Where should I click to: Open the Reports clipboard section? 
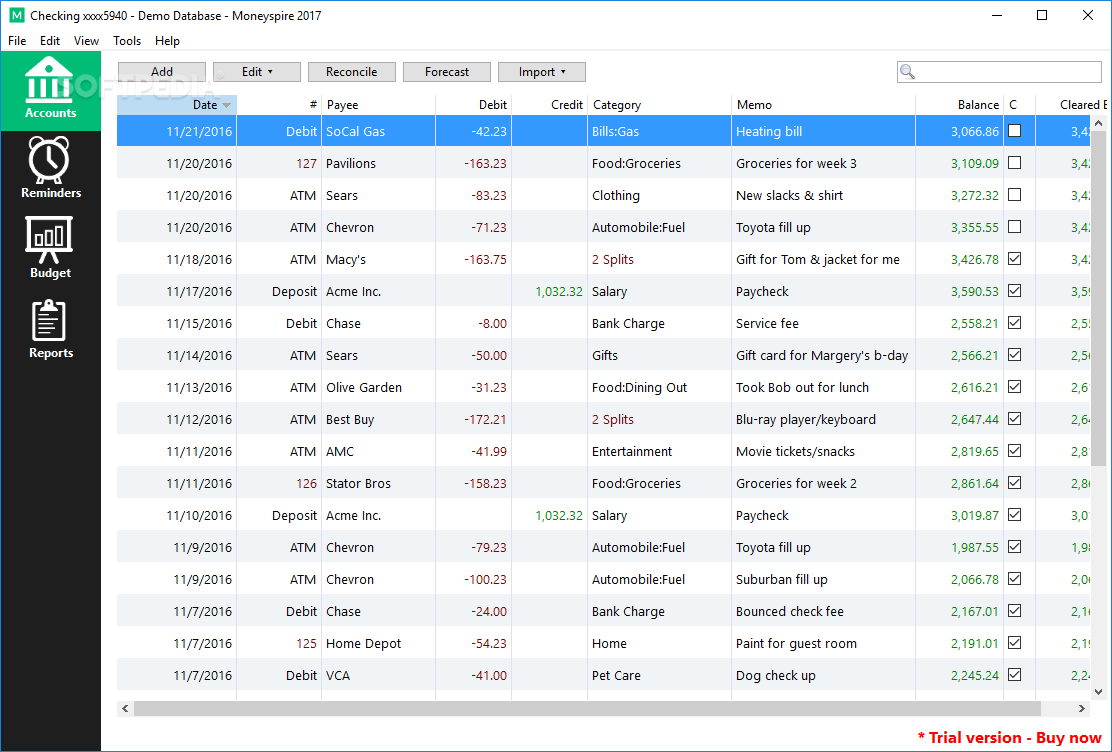(x=50, y=328)
